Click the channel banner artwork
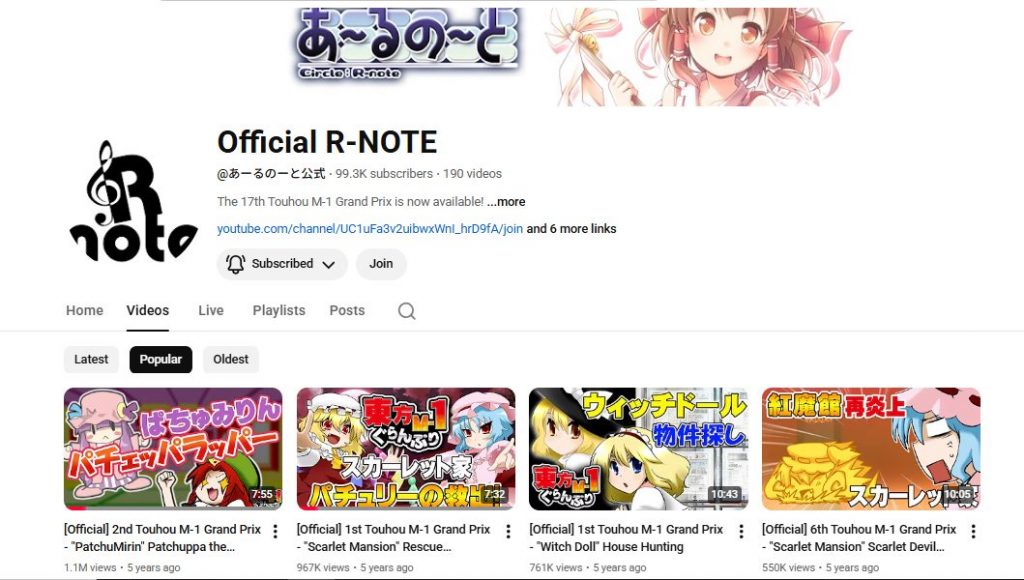Image resolution: width=1024 pixels, height=580 pixels. click(571, 56)
